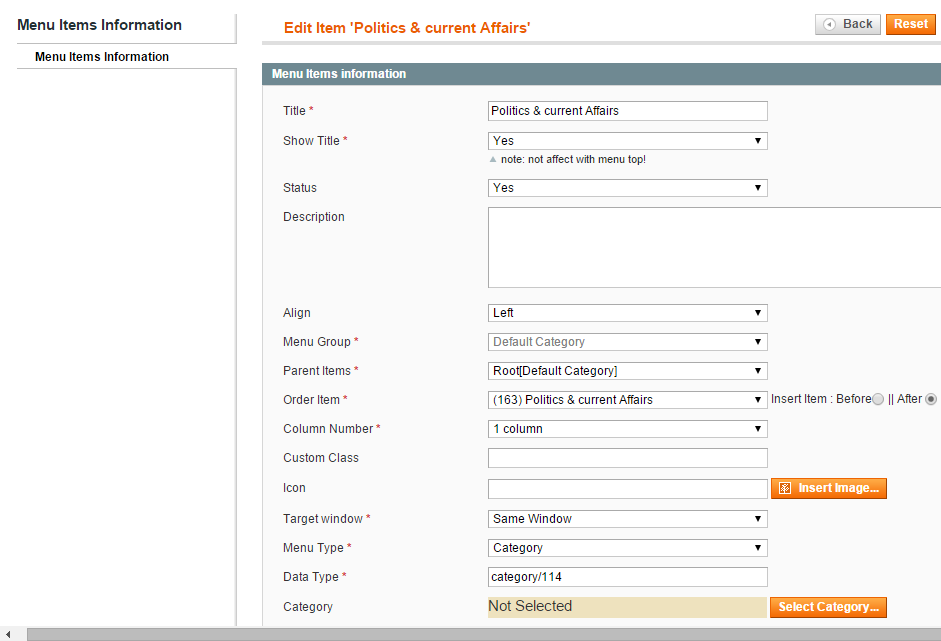Click the scrollbar left arrow icon
The width and height of the screenshot is (941, 641).
(x=8, y=634)
